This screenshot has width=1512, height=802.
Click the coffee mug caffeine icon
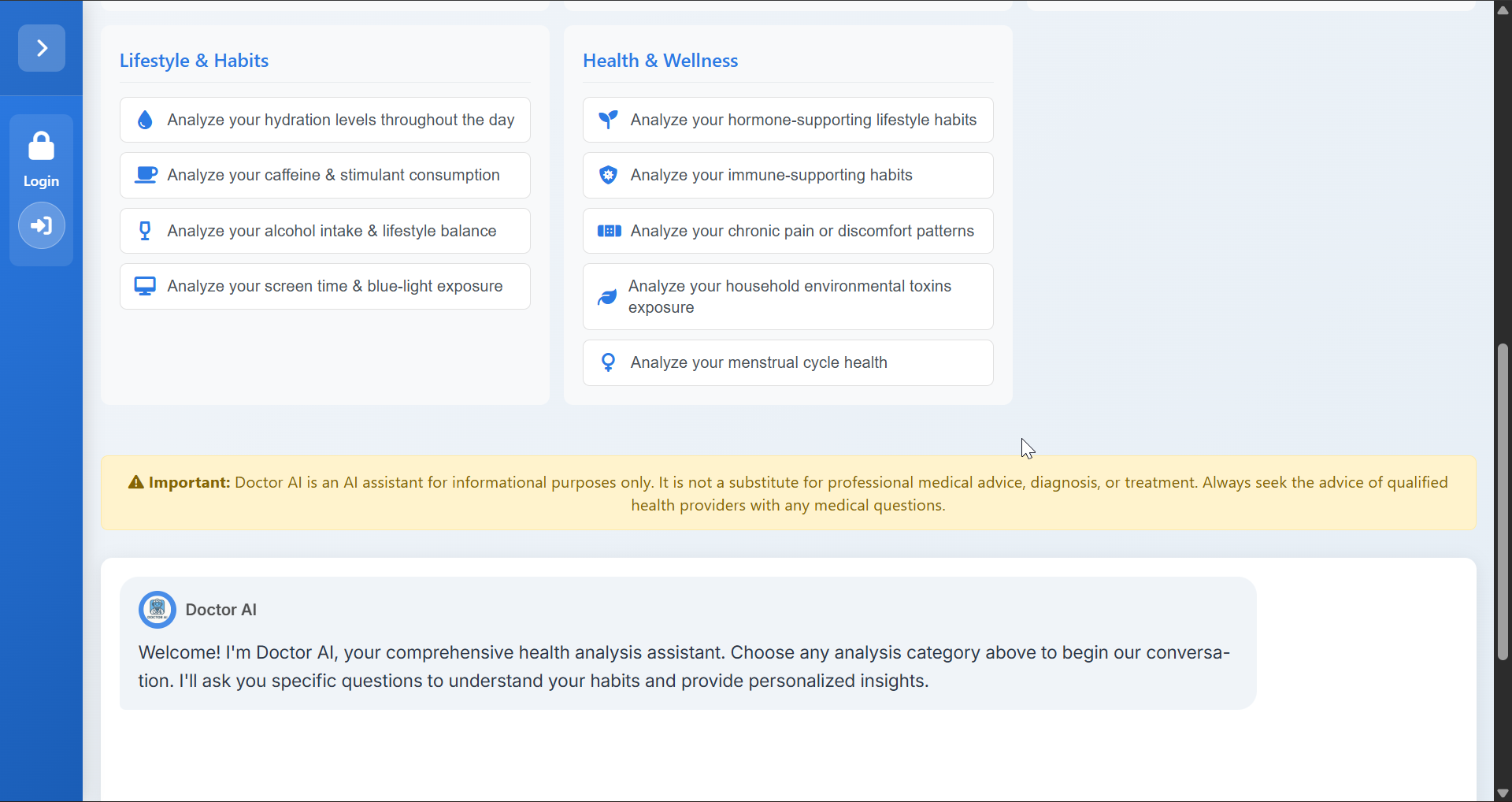[x=146, y=175]
